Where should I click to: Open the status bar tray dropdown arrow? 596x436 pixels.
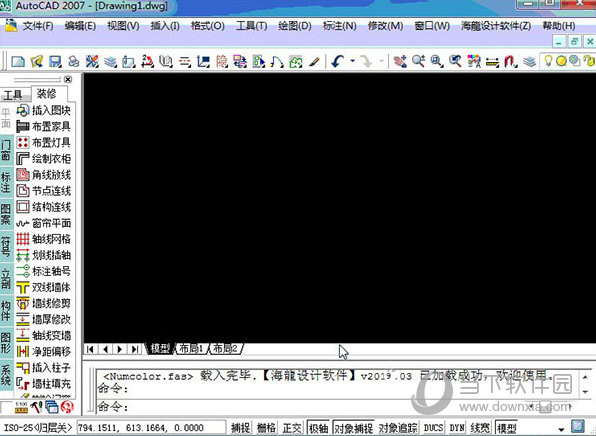pos(561,429)
